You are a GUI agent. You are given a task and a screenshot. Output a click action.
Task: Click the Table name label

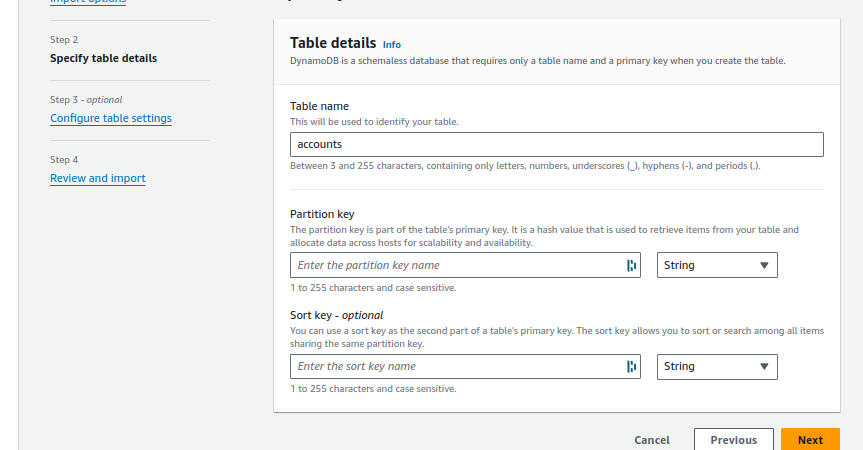[319, 106]
